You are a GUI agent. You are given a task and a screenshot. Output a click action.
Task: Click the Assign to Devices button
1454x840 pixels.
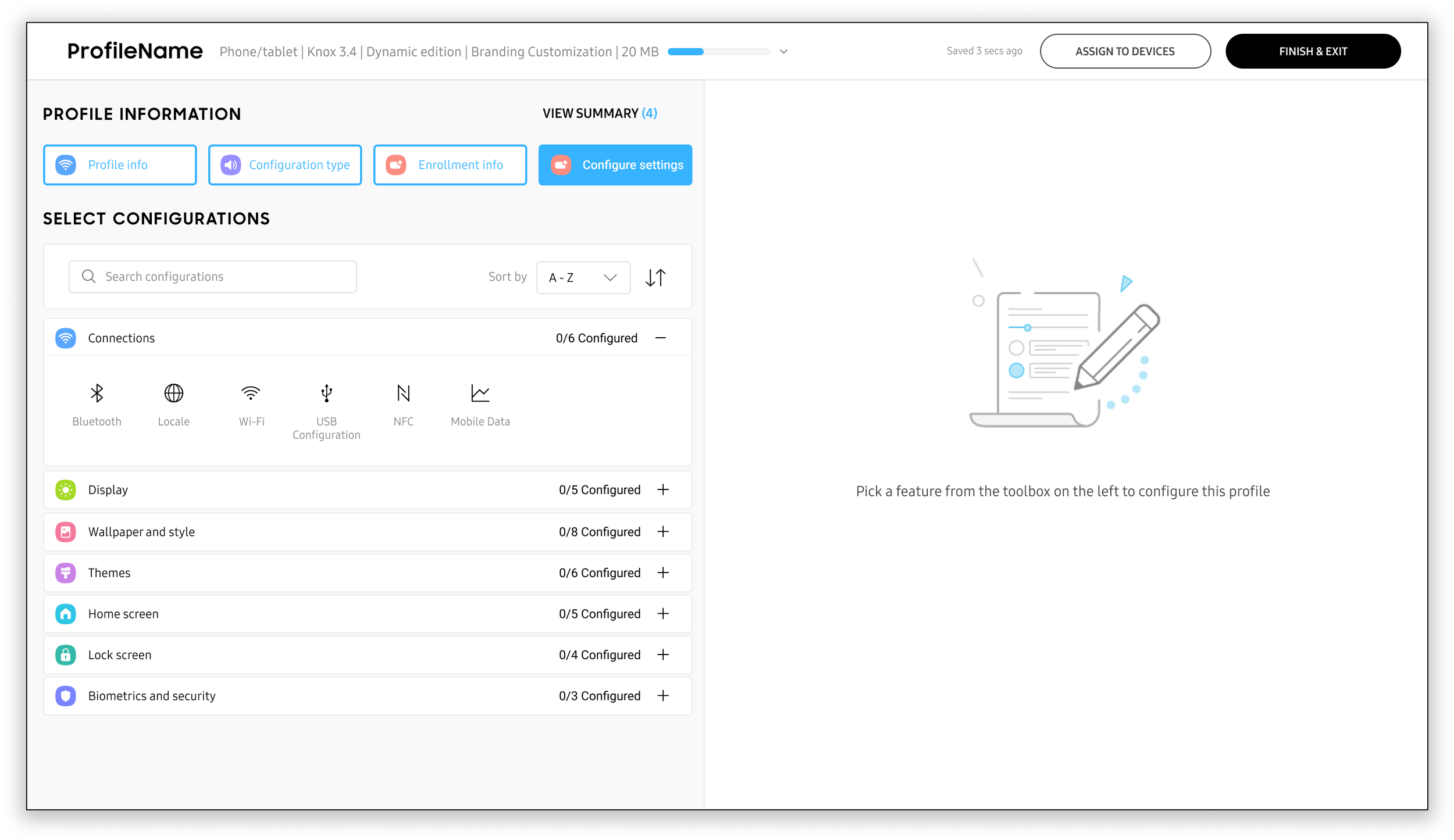pyautogui.click(x=1125, y=51)
